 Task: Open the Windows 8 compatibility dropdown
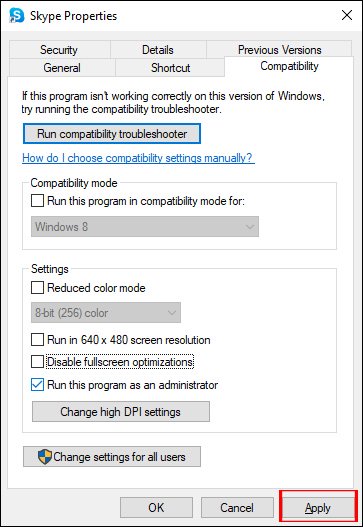145,227
